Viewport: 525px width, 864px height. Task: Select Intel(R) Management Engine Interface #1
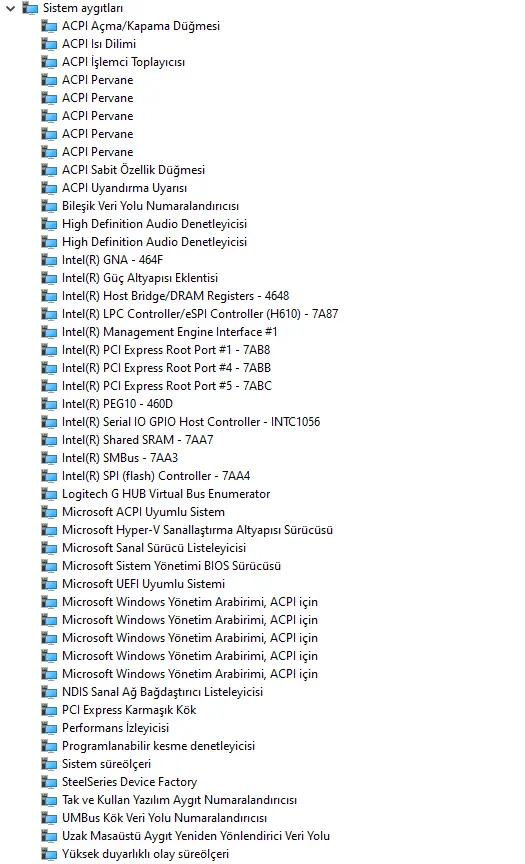tap(170, 332)
